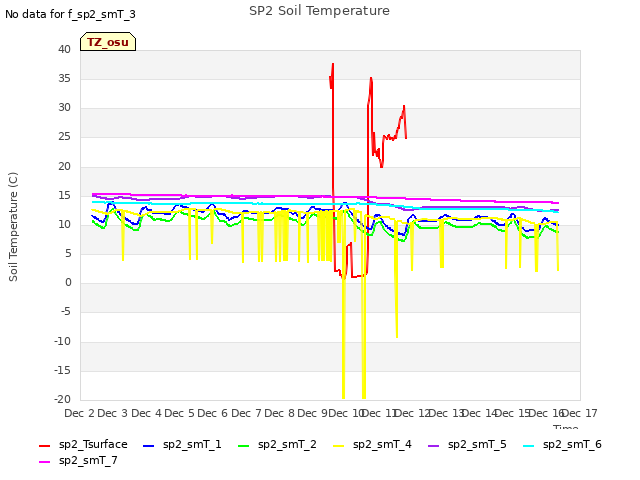Viewport: 640px width, 480px height.
Task: Click the -20 y-axis tick label
Action: 62,399
